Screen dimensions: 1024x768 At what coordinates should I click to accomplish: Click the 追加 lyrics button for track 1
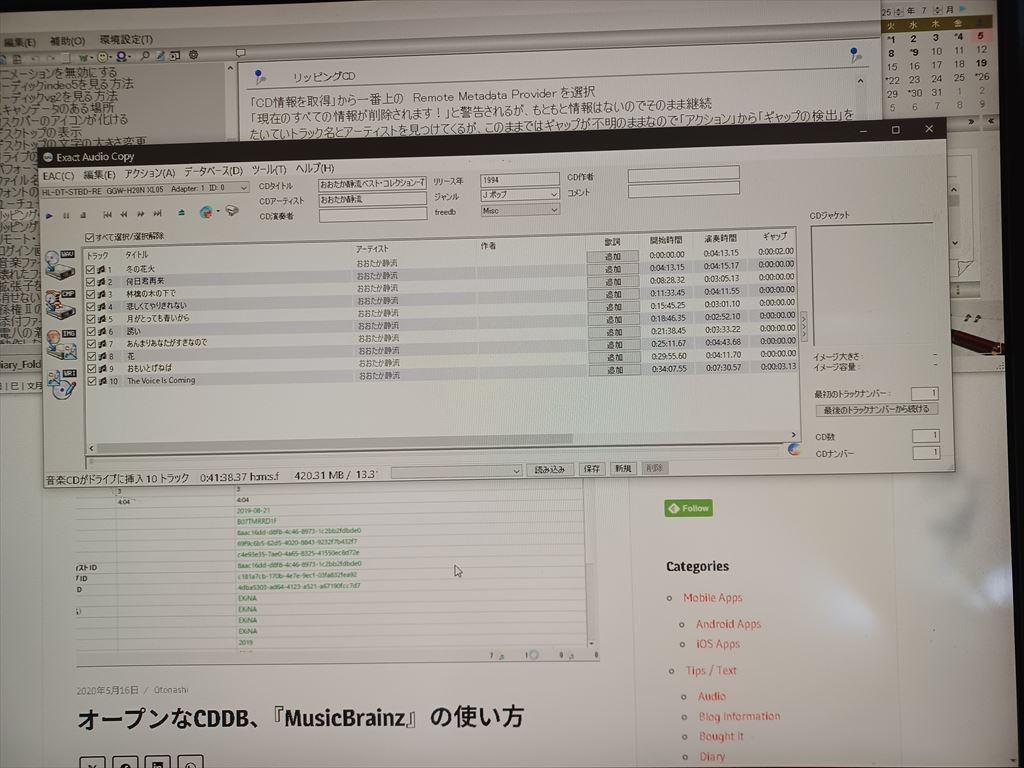(x=613, y=257)
